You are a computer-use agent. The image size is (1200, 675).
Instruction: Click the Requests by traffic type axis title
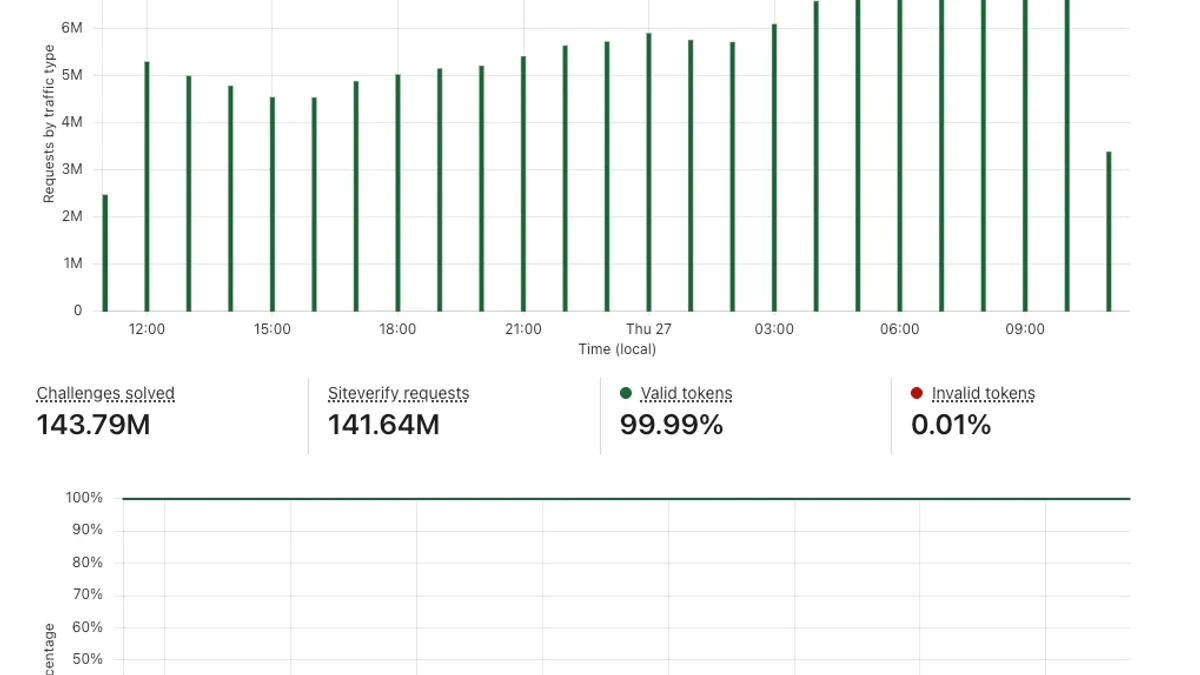pyautogui.click(x=49, y=123)
